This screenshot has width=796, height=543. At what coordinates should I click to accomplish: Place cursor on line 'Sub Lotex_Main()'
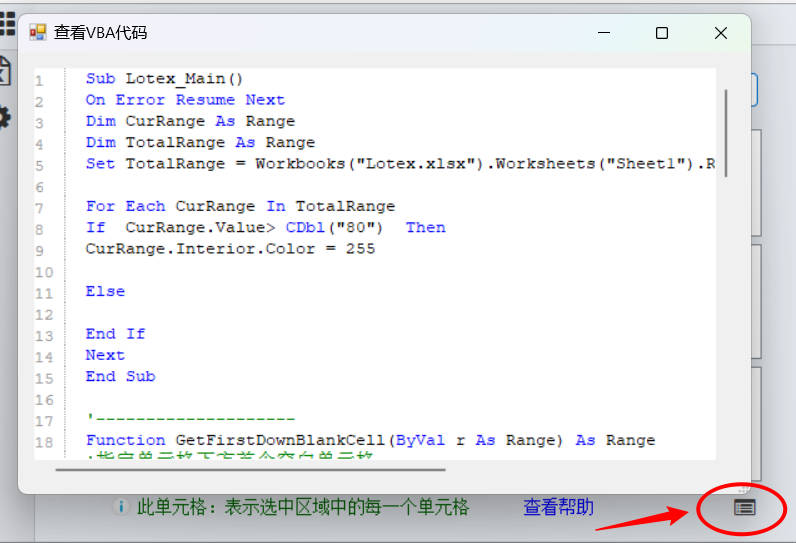pyautogui.click(x=164, y=79)
